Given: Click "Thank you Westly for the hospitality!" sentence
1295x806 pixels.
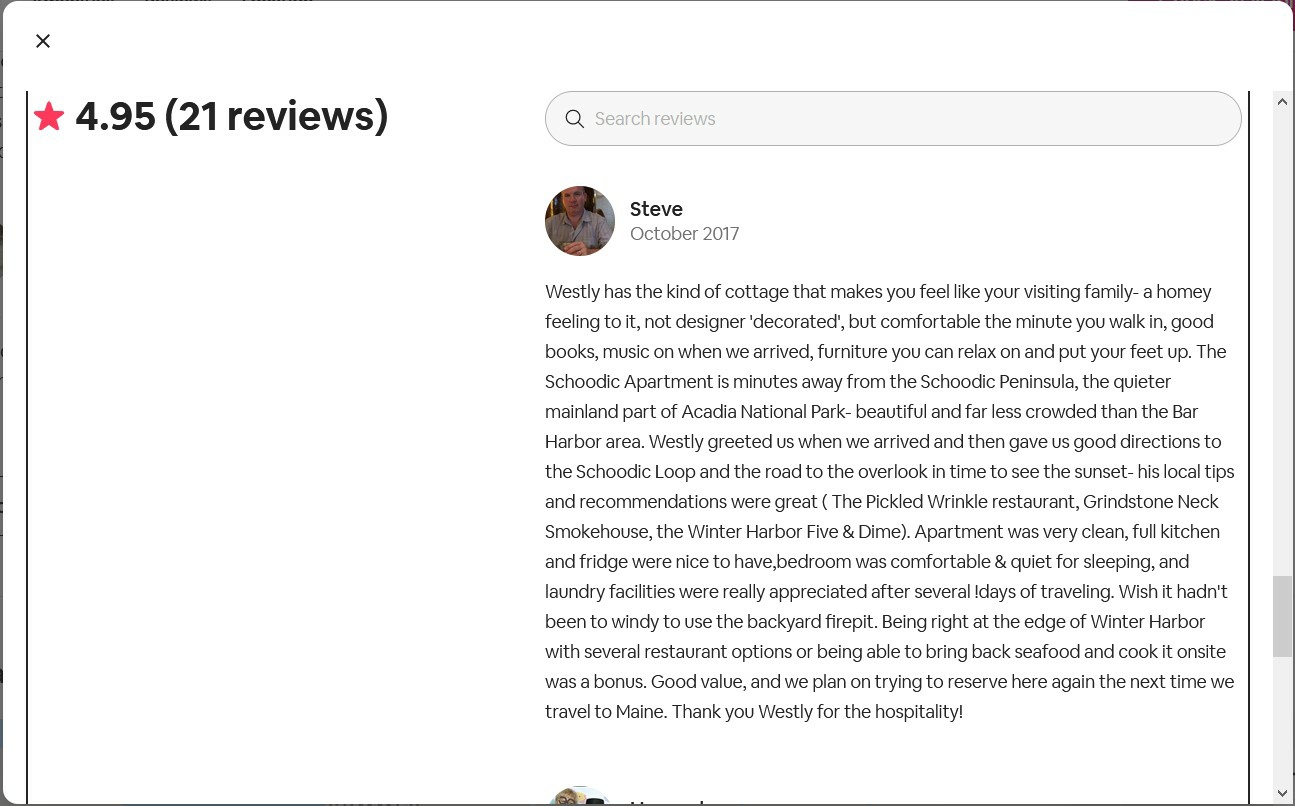Looking at the screenshot, I should click(x=816, y=712).
